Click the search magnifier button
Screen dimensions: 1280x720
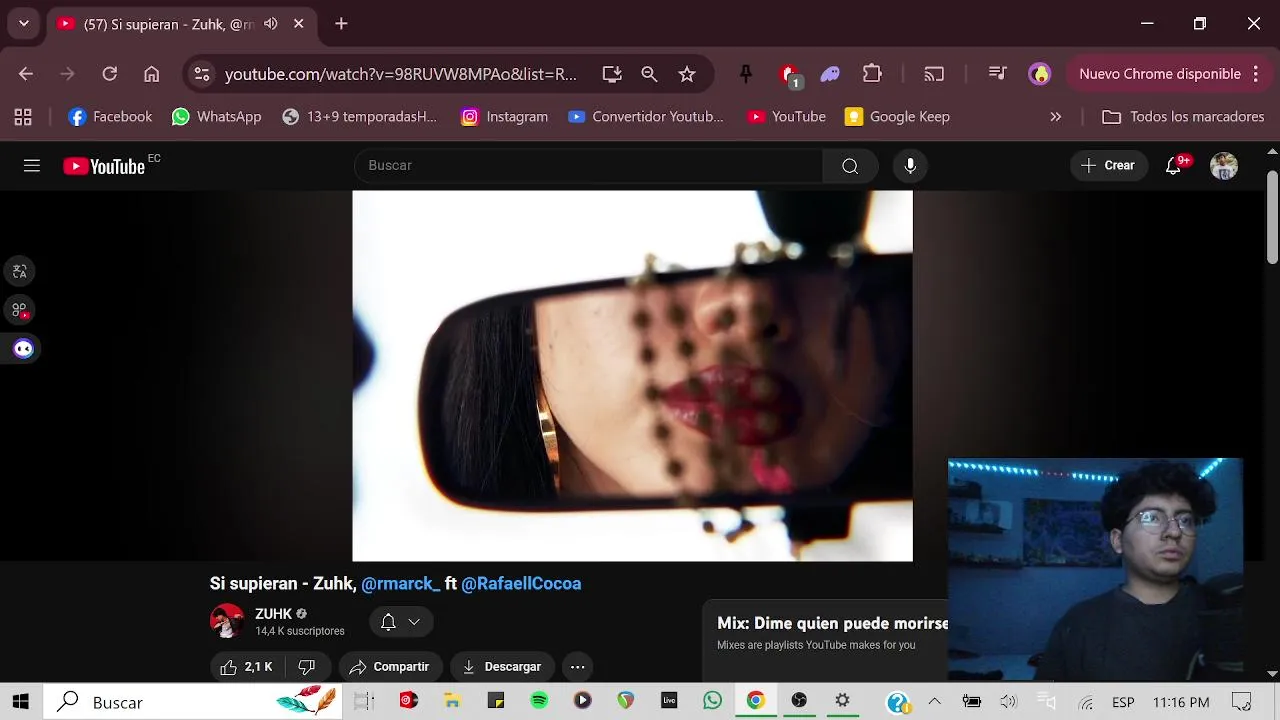850,166
